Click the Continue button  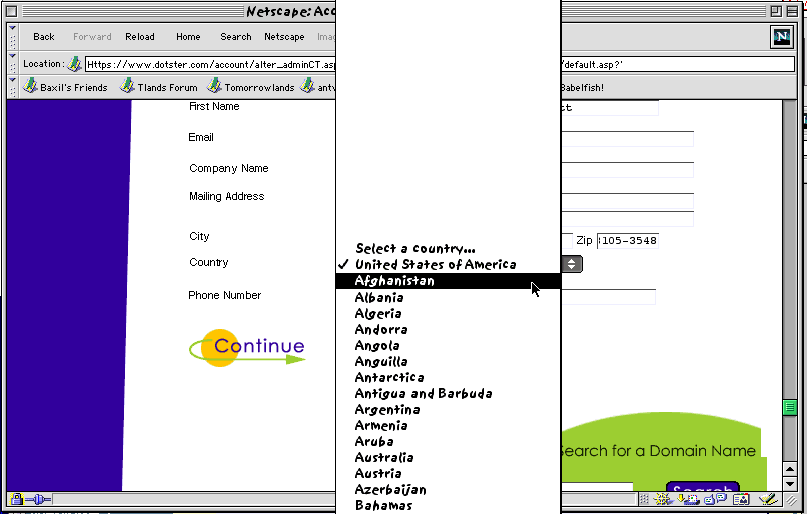point(248,348)
